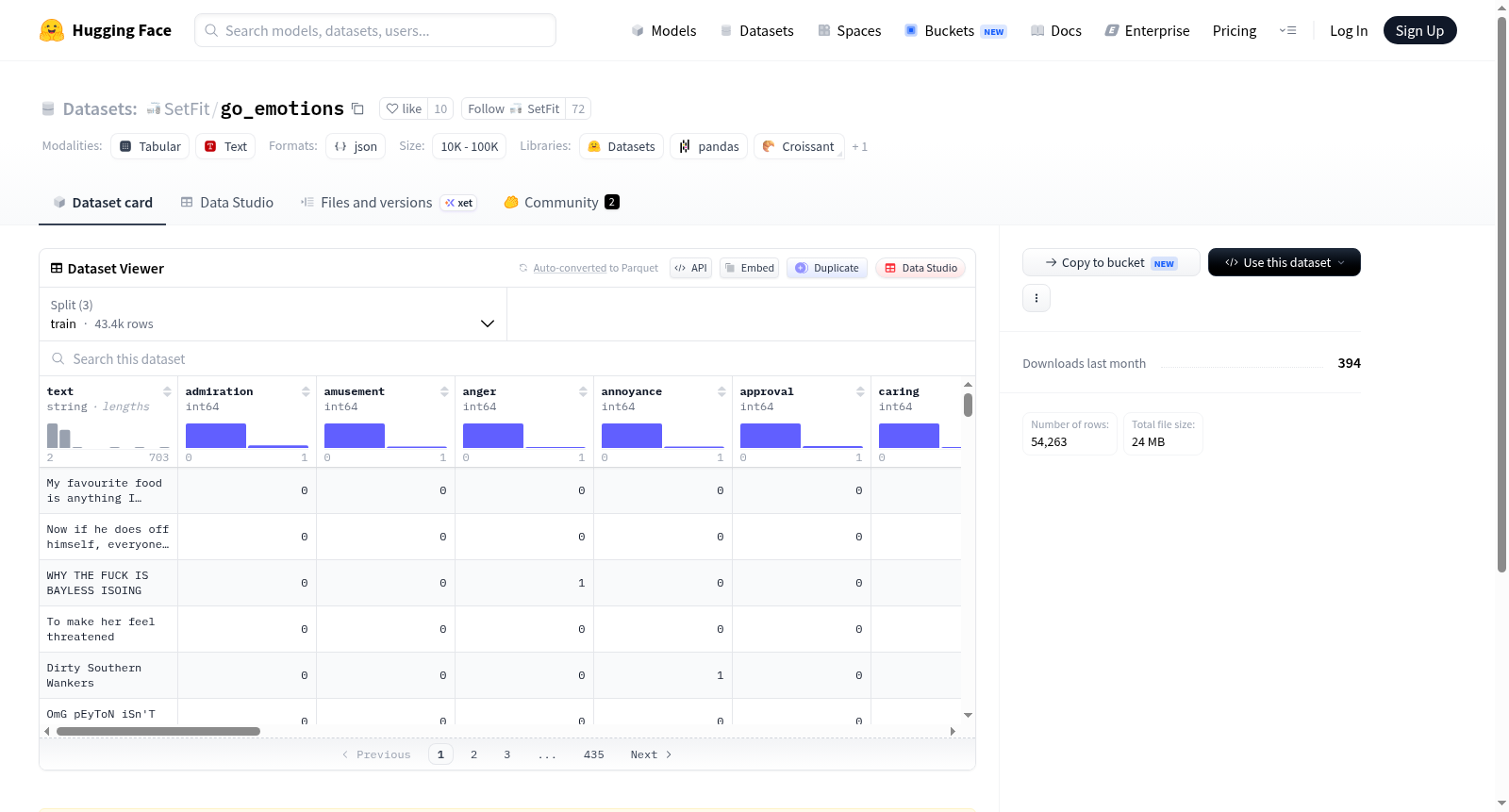
Task: Go to Next page of rows
Action: click(651, 754)
